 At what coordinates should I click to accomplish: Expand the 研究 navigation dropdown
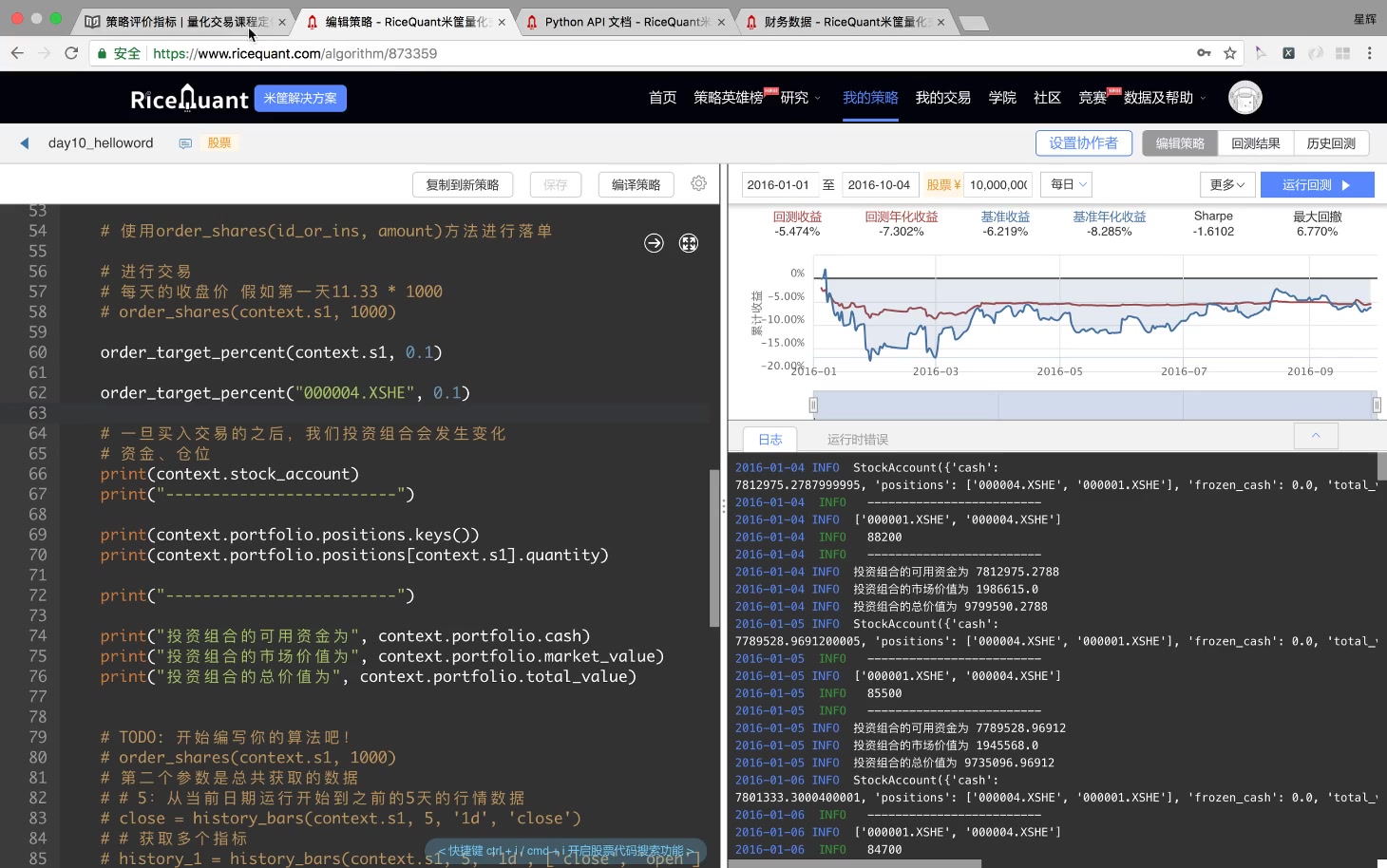tap(801, 98)
